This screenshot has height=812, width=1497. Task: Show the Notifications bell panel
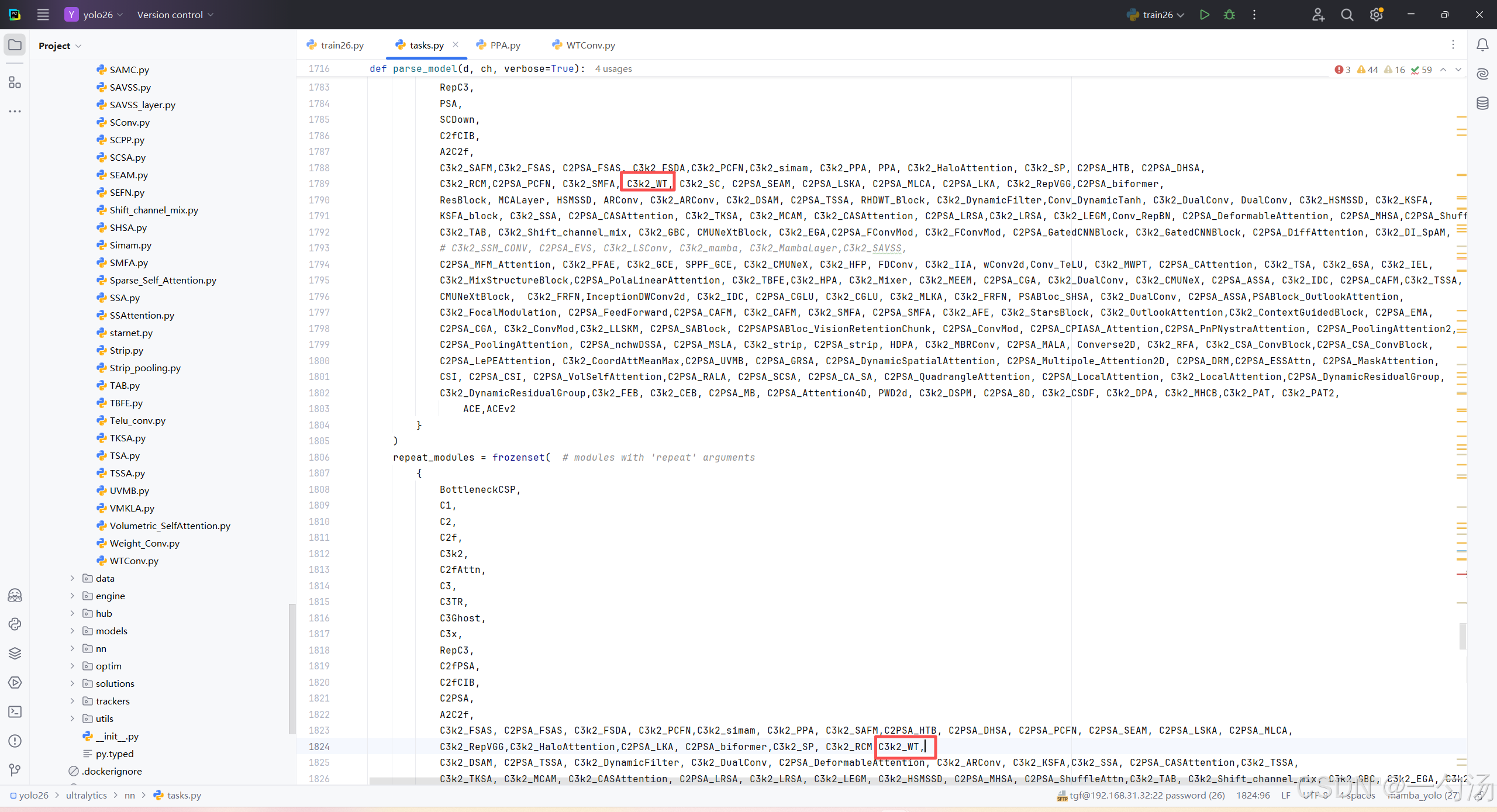pos(1482,45)
